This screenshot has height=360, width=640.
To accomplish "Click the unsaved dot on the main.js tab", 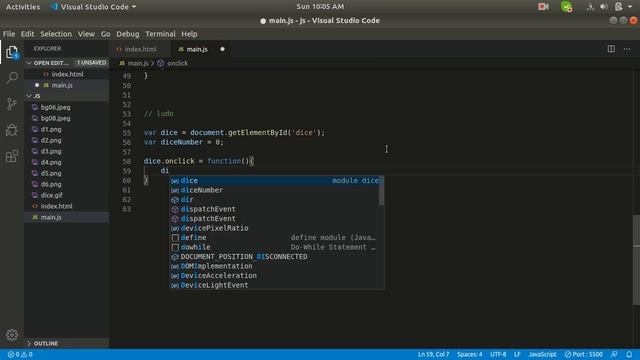I will pos(222,49).
